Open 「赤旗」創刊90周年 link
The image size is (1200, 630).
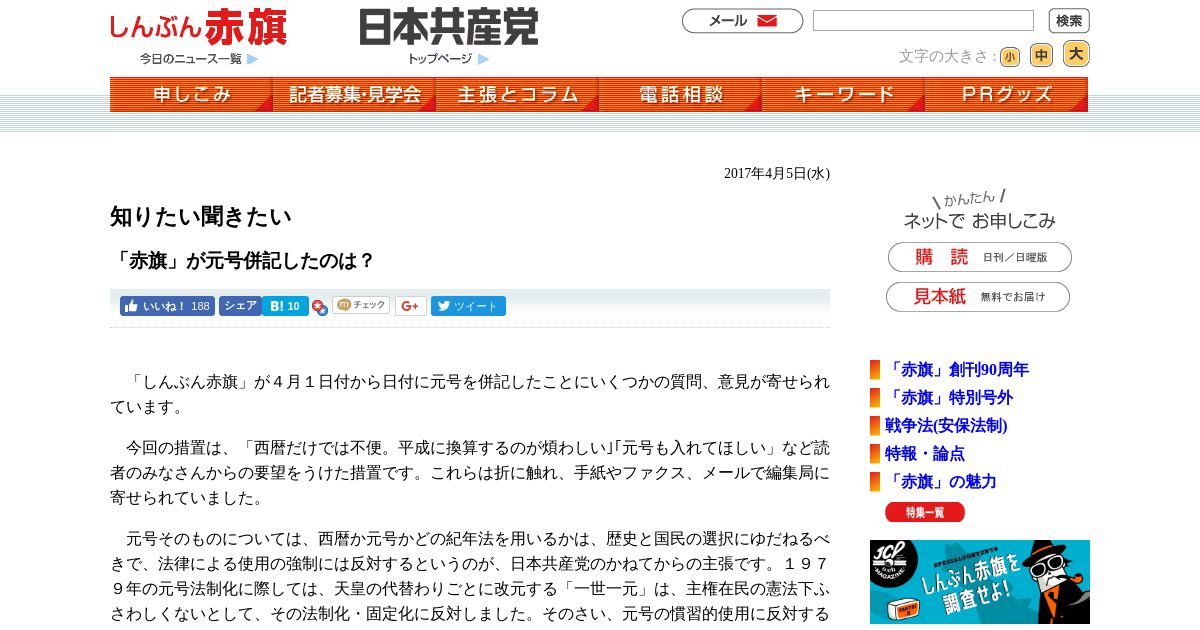coord(957,370)
